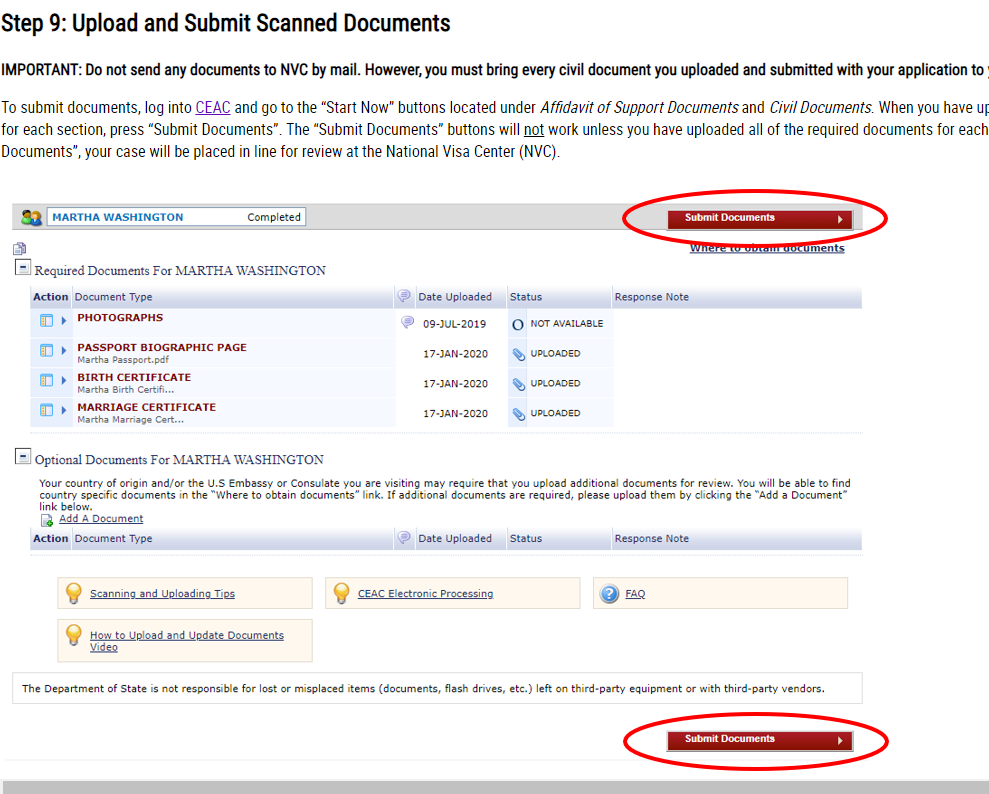Open the action icon for PASSPORT BIOGRAPHIC PAGE
This screenshot has width=989, height=794.
tap(46, 351)
